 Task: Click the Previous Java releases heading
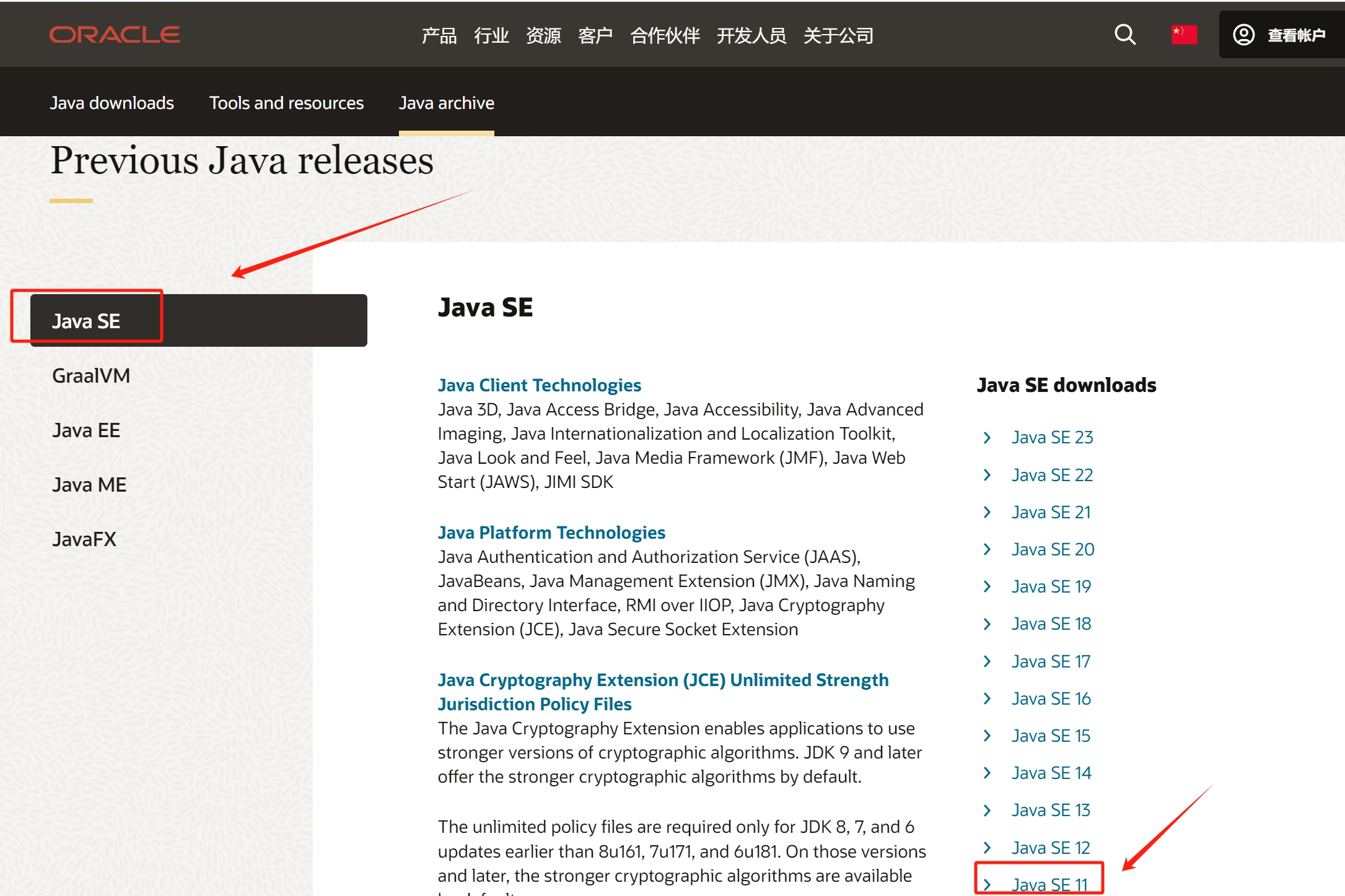pos(242,160)
